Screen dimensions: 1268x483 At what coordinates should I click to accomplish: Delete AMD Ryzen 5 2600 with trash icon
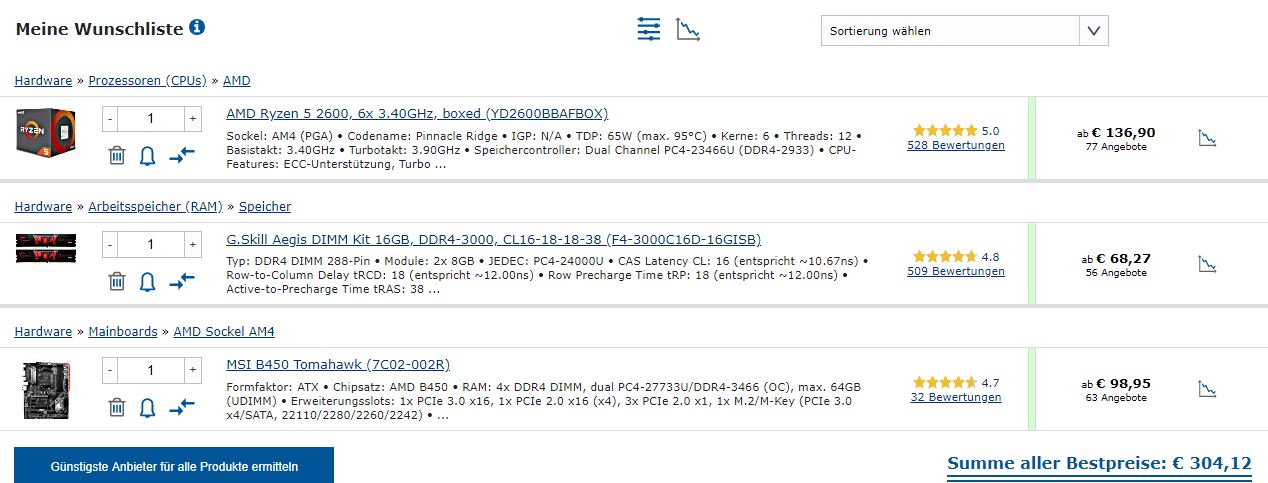(x=117, y=155)
